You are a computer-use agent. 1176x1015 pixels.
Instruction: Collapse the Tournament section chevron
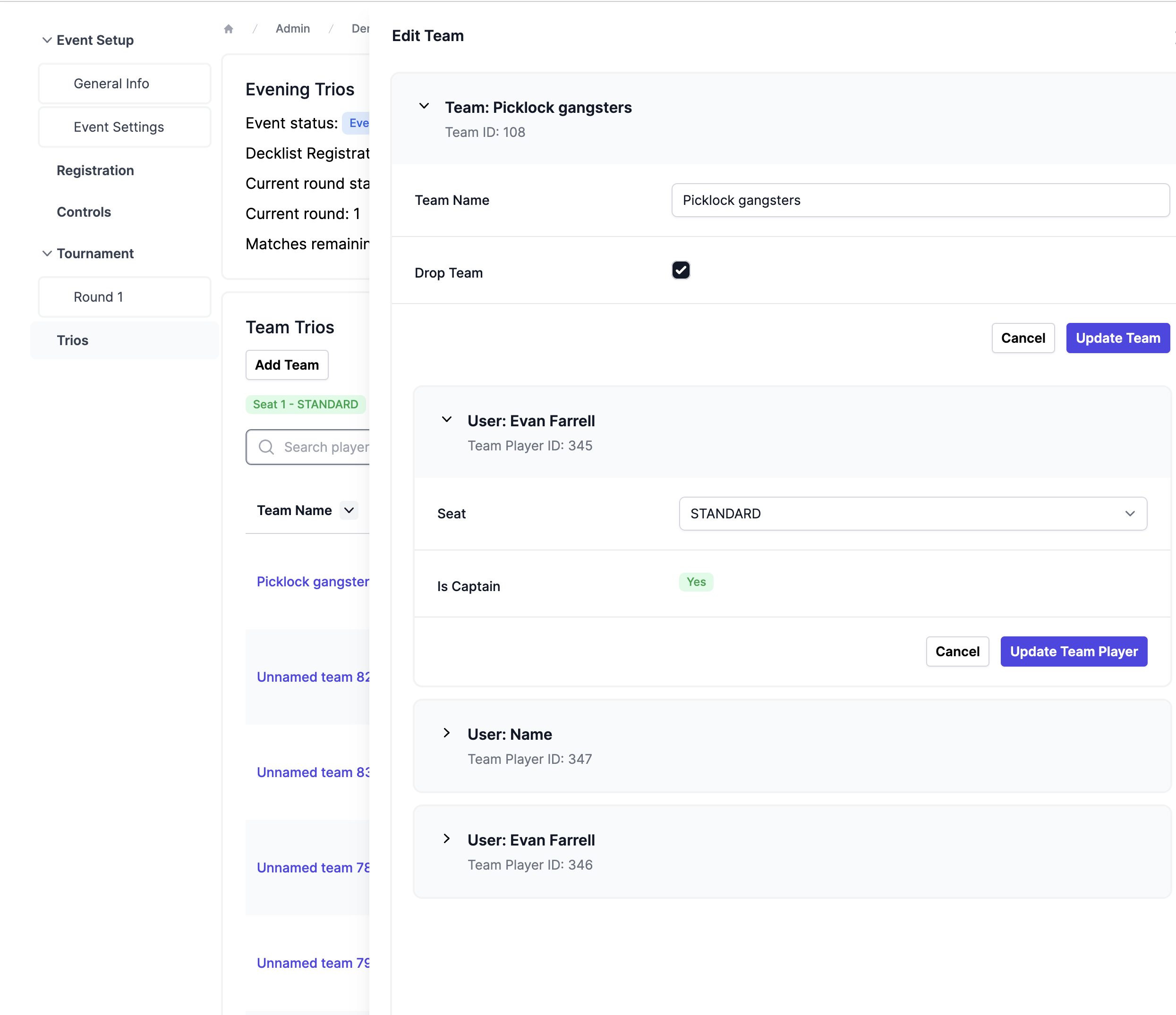click(x=47, y=254)
